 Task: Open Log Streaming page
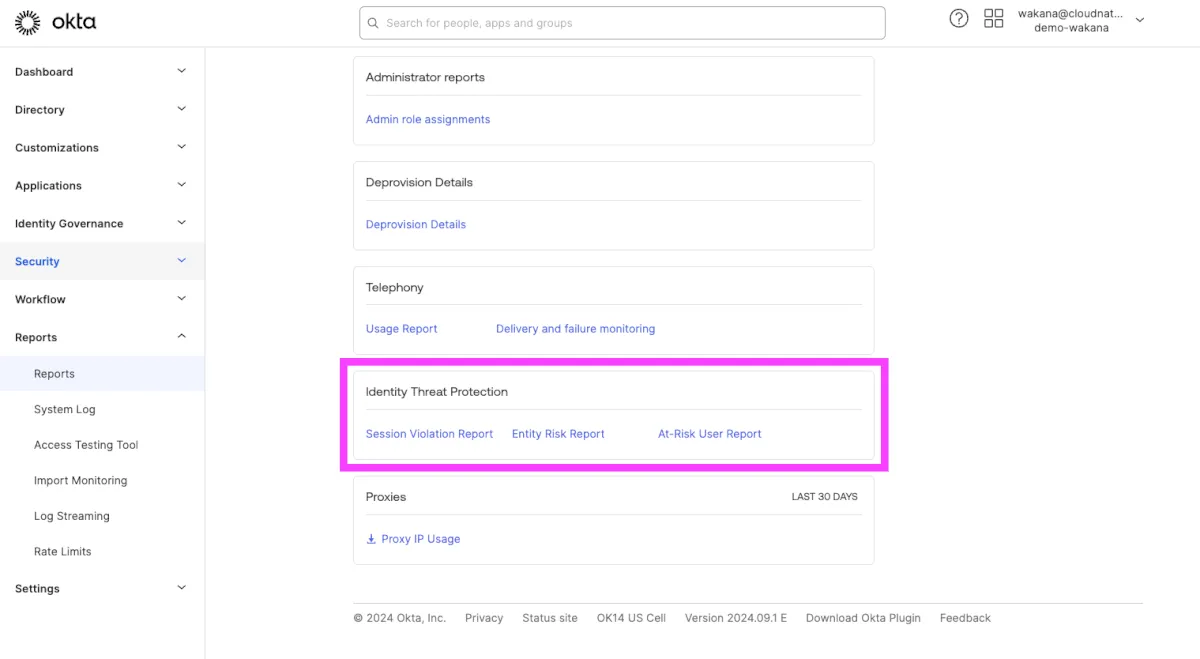71,516
